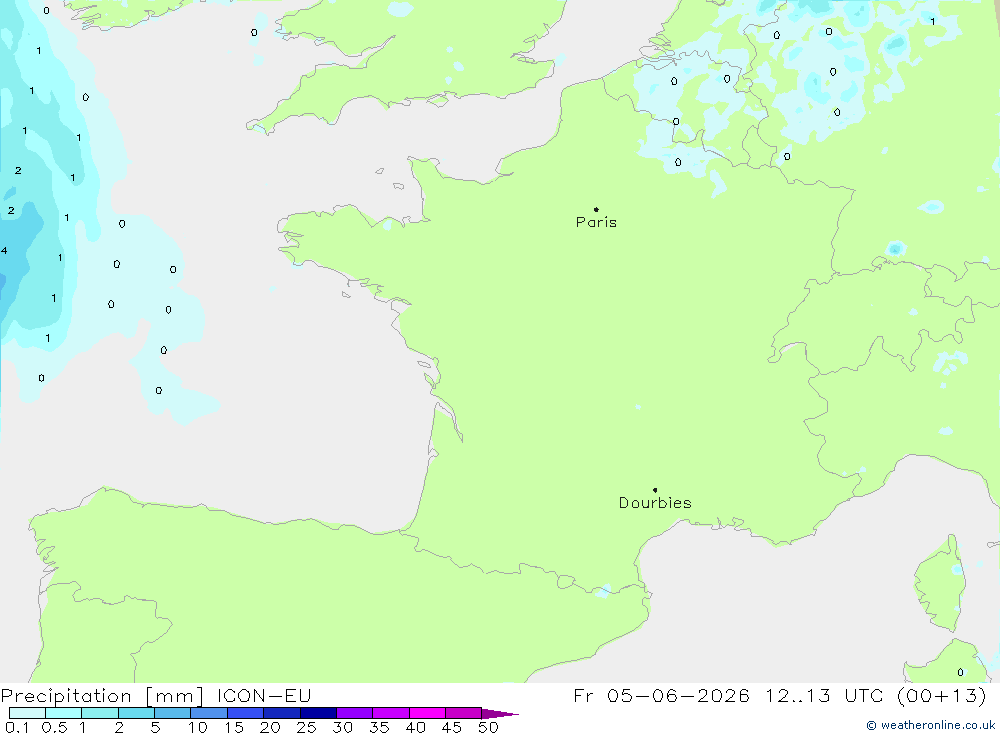
Task: Select the 0.5–1 mm legend color swatch
Action: click(x=64, y=713)
